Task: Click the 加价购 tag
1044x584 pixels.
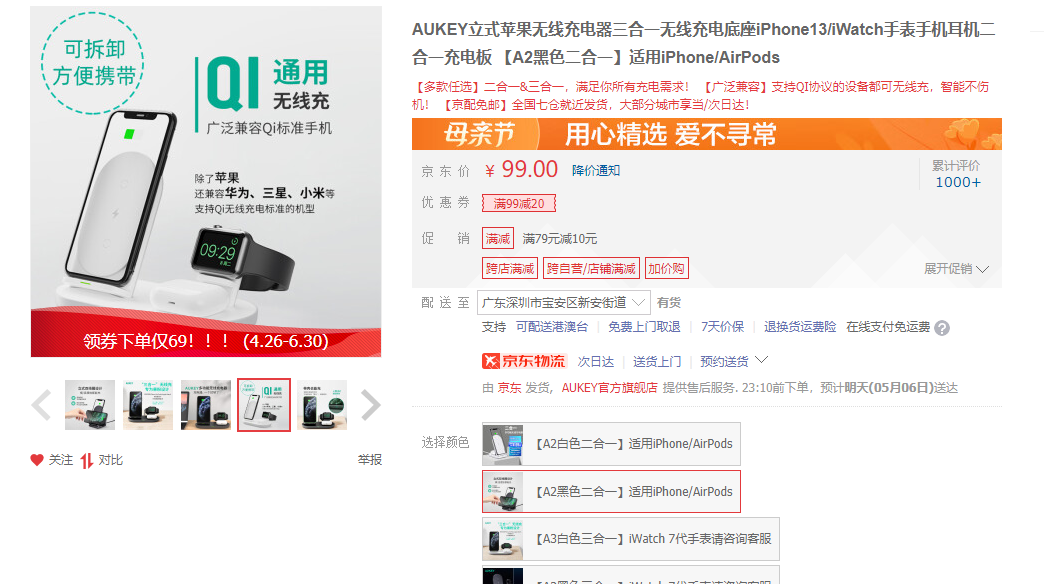Action: [x=666, y=268]
